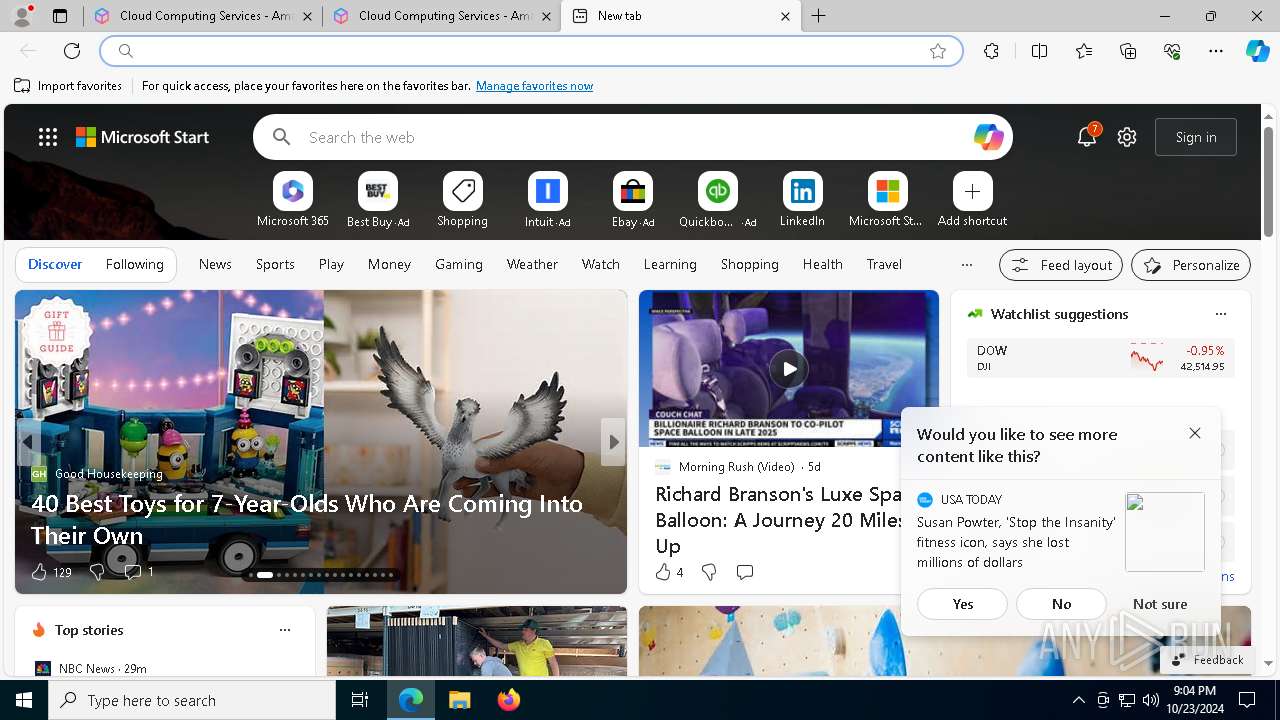
Task: Open the Best Buy shortcut
Action: coord(377,200)
